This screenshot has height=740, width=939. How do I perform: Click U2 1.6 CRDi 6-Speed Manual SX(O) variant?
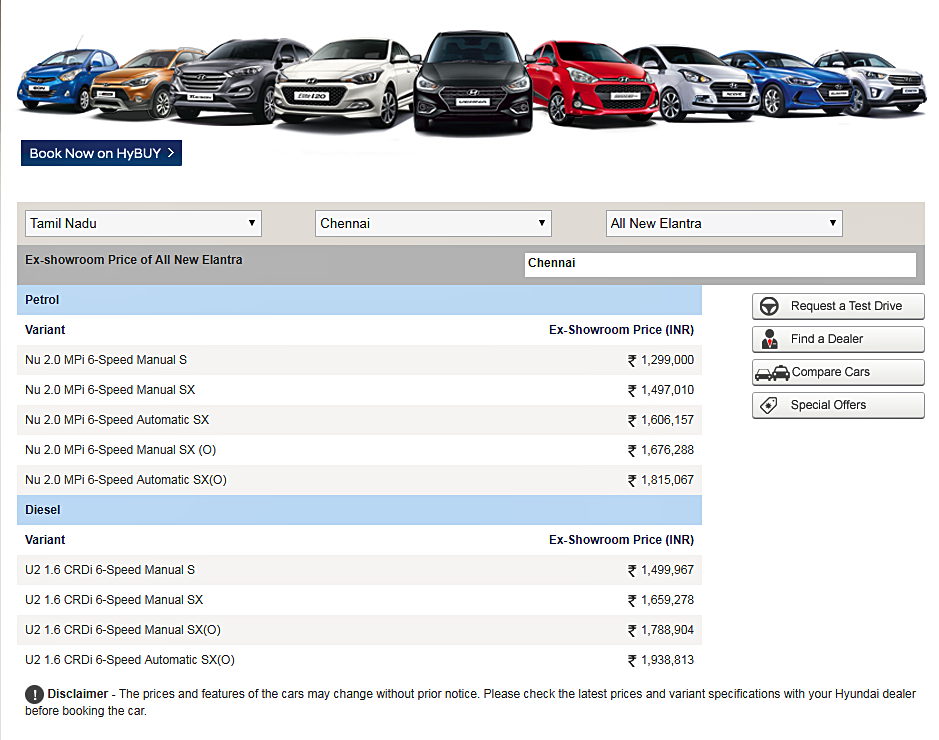pos(123,630)
